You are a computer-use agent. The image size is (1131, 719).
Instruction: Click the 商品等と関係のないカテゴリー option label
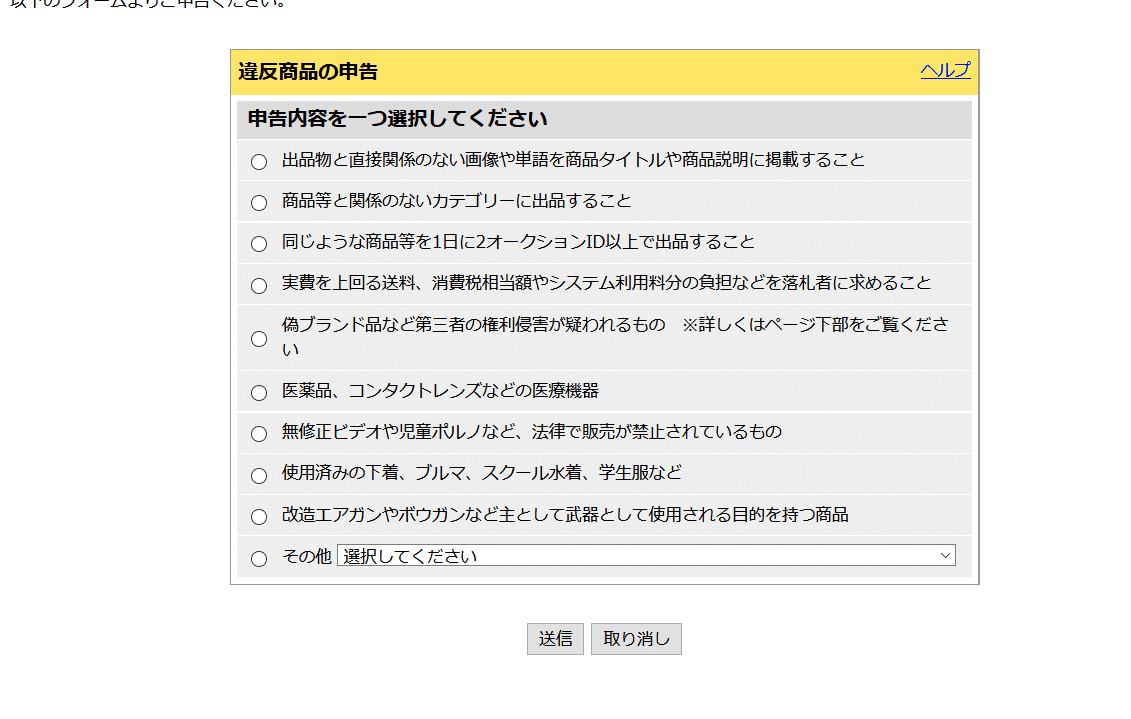(456, 201)
